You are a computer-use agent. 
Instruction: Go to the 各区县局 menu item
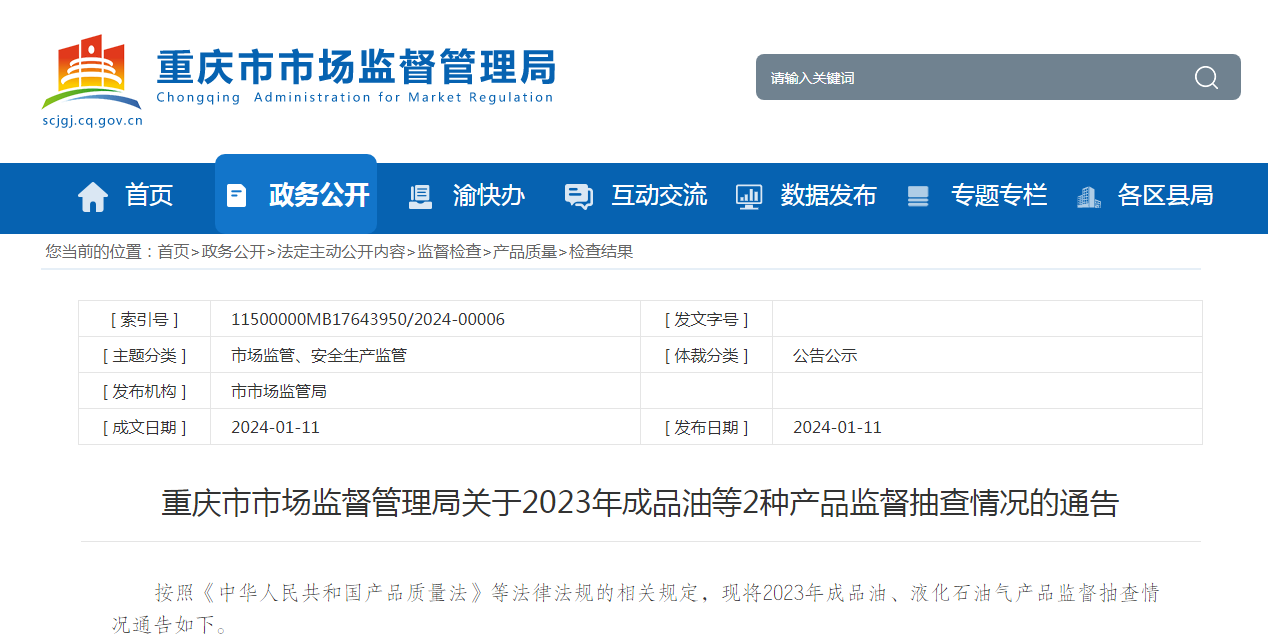point(1165,195)
